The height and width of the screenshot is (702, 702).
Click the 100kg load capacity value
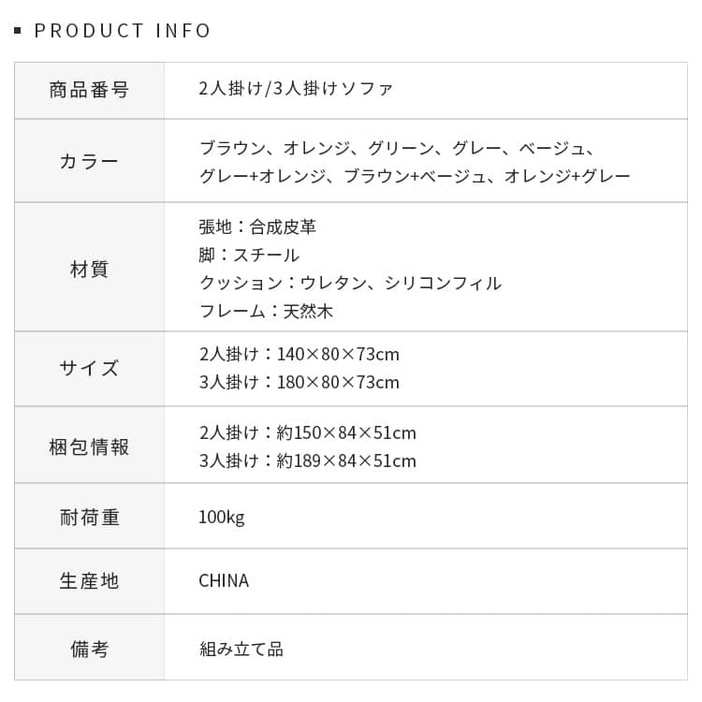[x=222, y=517]
